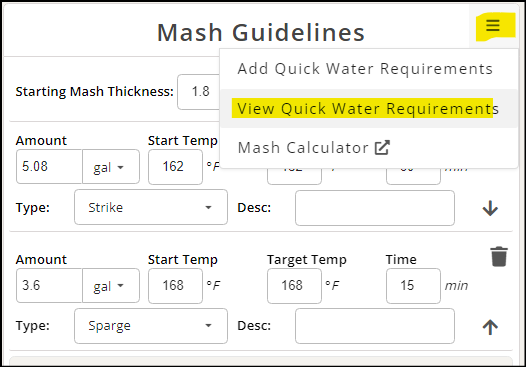Click the sparge Target Temp field
Screen dimensions: 526x367
294,286
